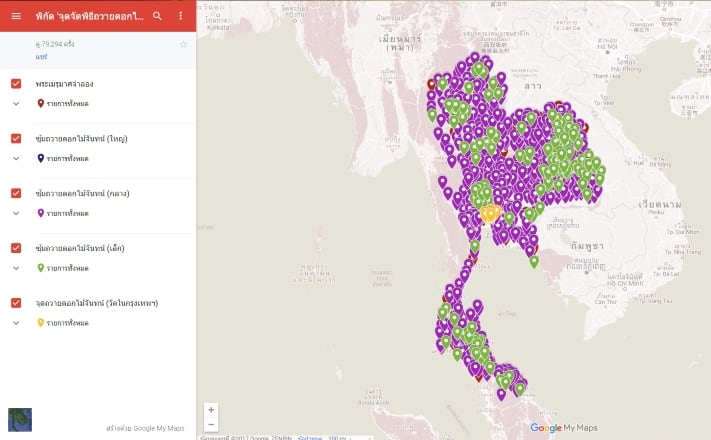Viewport: 711px width, 440px height.
Task: Click the แชร์ share link
Action: pyautogui.click(x=41, y=57)
